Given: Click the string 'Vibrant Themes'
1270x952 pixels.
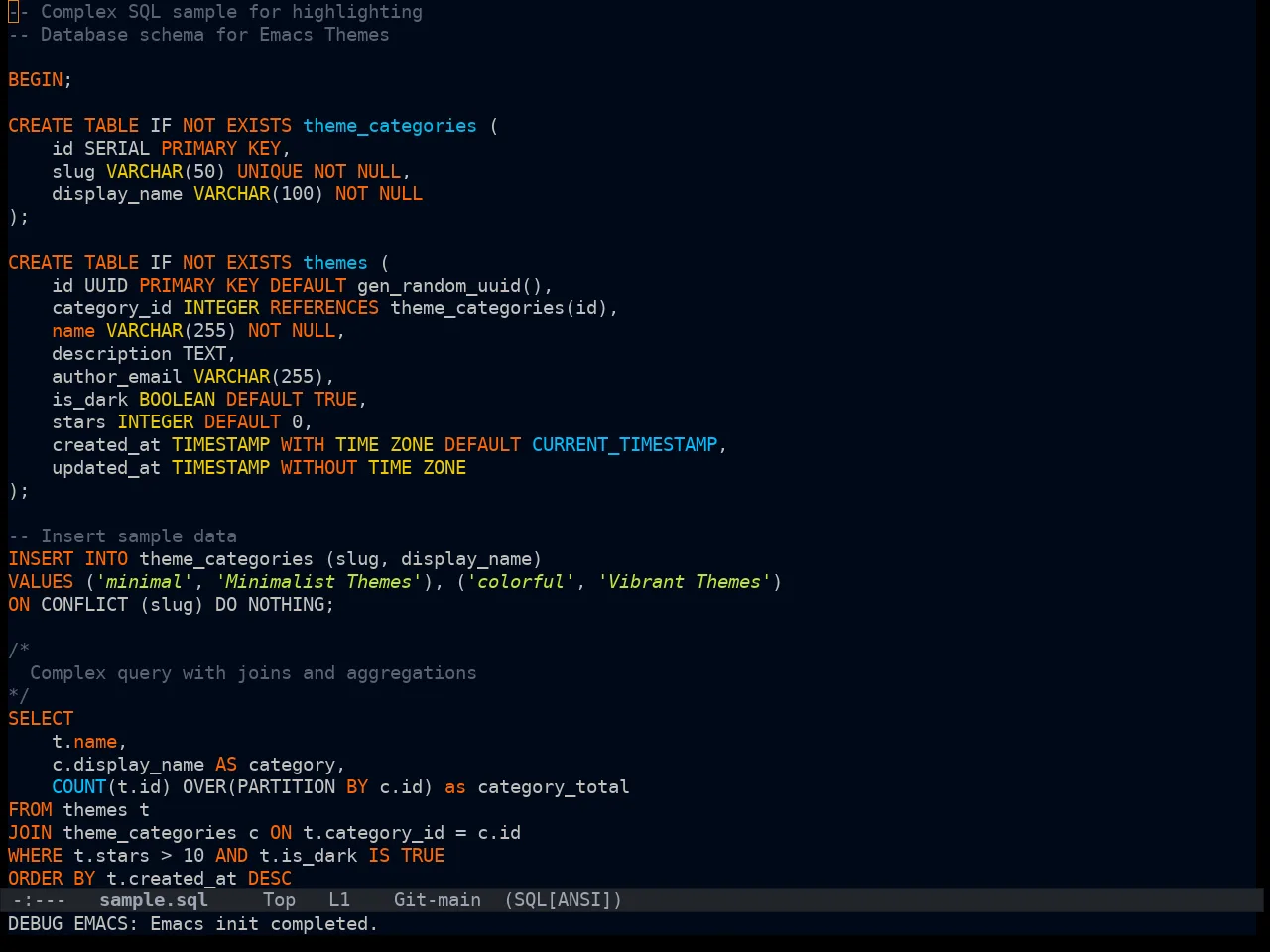Looking at the screenshot, I should click(685, 582).
